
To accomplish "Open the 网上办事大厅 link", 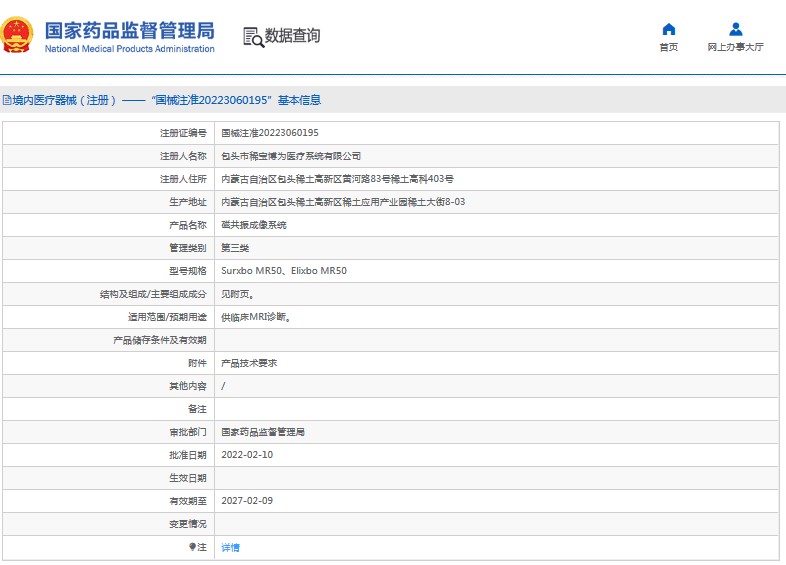I will tap(735, 47).
